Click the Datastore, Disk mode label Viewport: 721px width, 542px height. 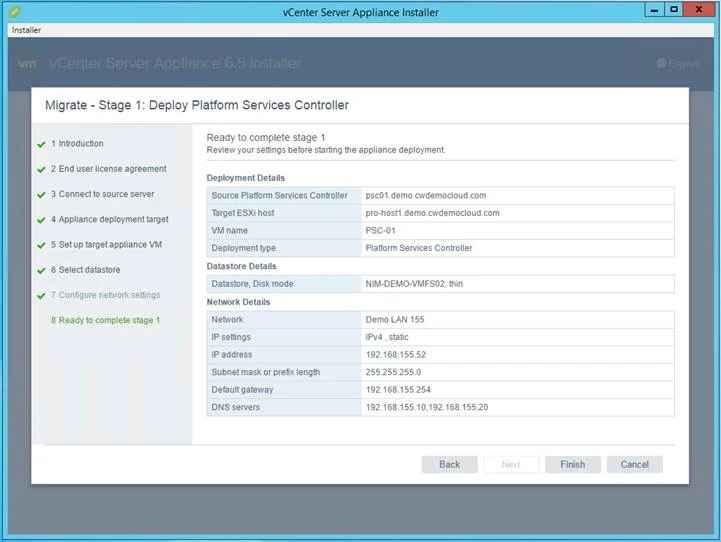[x=252, y=284]
